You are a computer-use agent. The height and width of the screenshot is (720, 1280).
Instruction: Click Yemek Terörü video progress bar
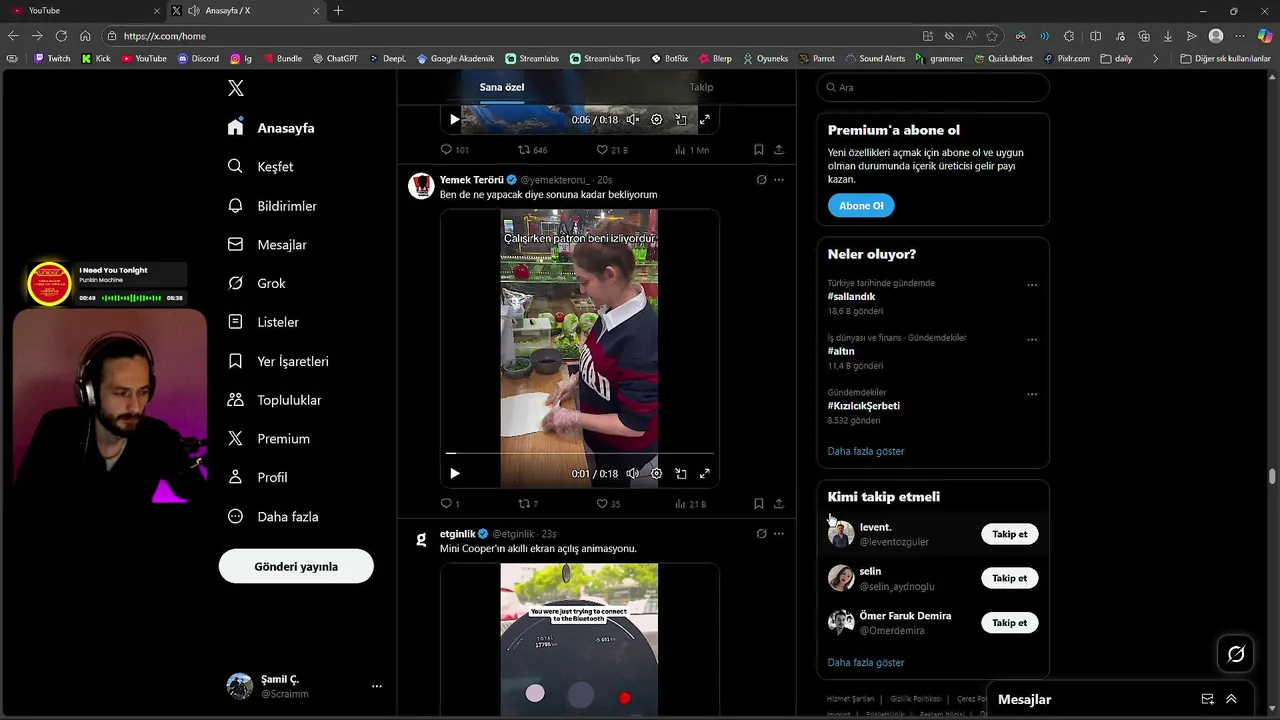coord(580,454)
